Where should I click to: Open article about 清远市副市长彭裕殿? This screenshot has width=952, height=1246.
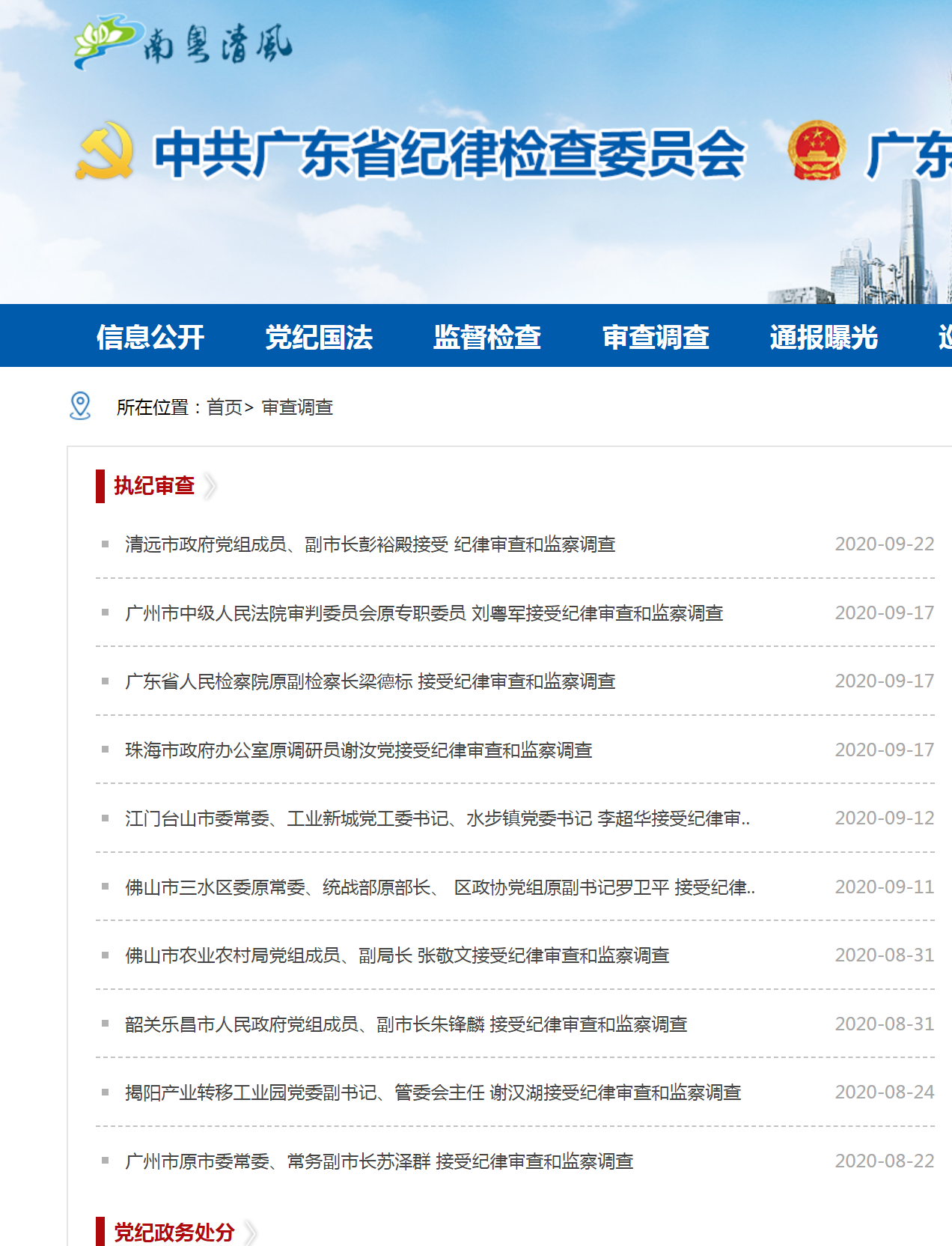click(370, 544)
